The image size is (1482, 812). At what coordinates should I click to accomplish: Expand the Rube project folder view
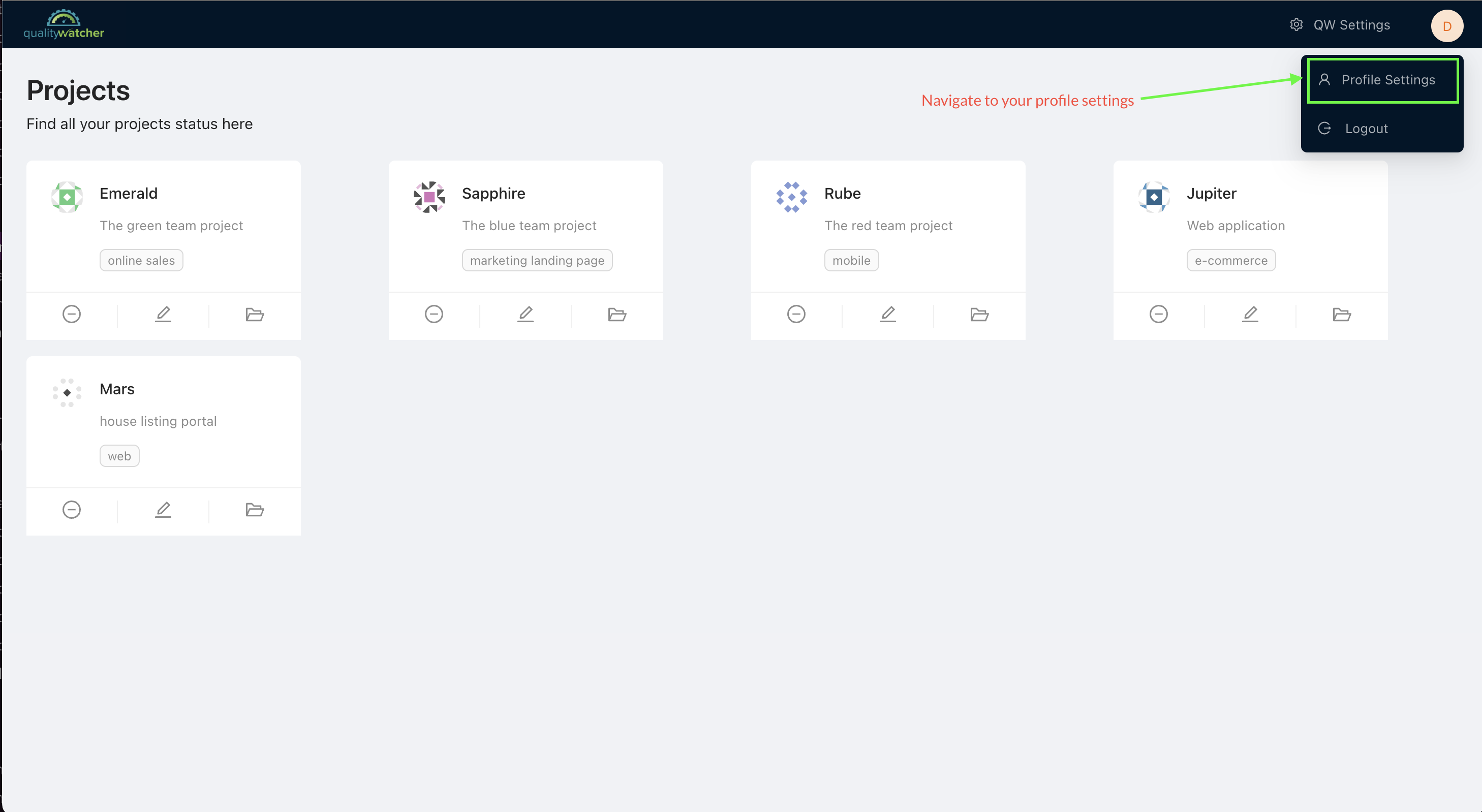coord(980,313)
